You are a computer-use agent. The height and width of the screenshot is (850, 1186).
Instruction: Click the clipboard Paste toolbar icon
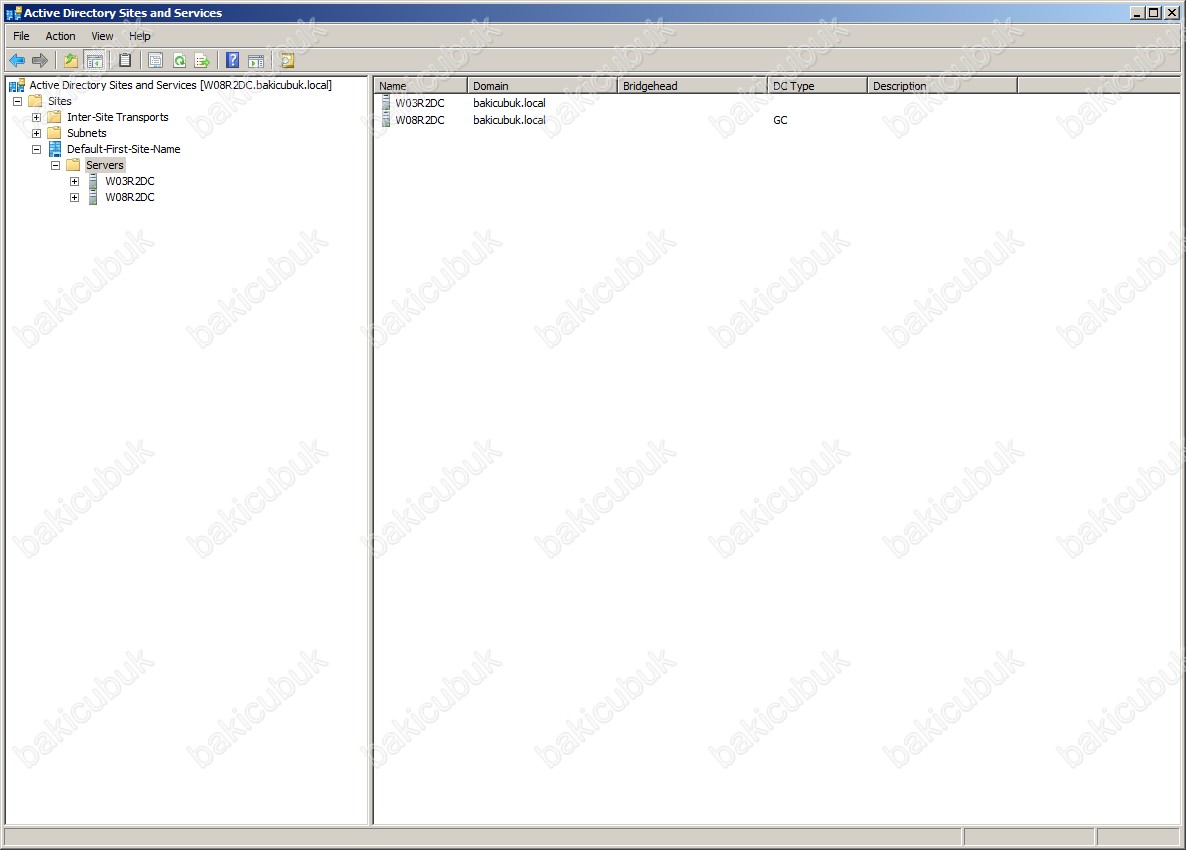click(126, 60)
